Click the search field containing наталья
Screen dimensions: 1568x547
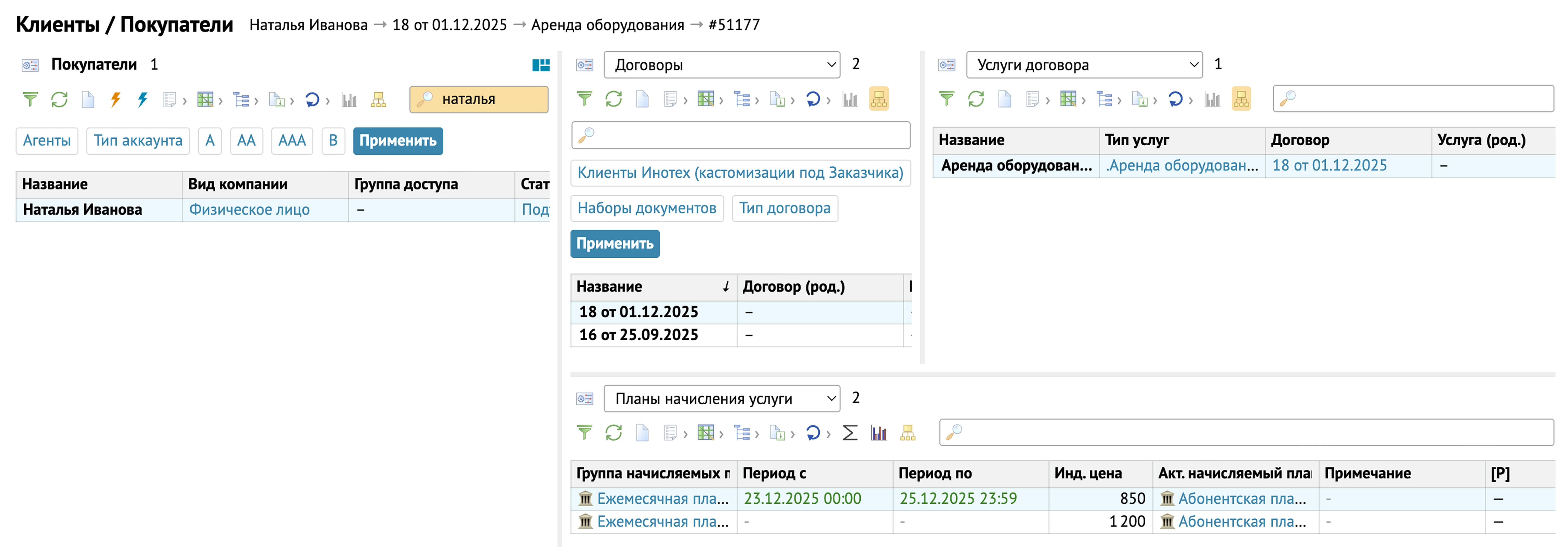point(479,99)
